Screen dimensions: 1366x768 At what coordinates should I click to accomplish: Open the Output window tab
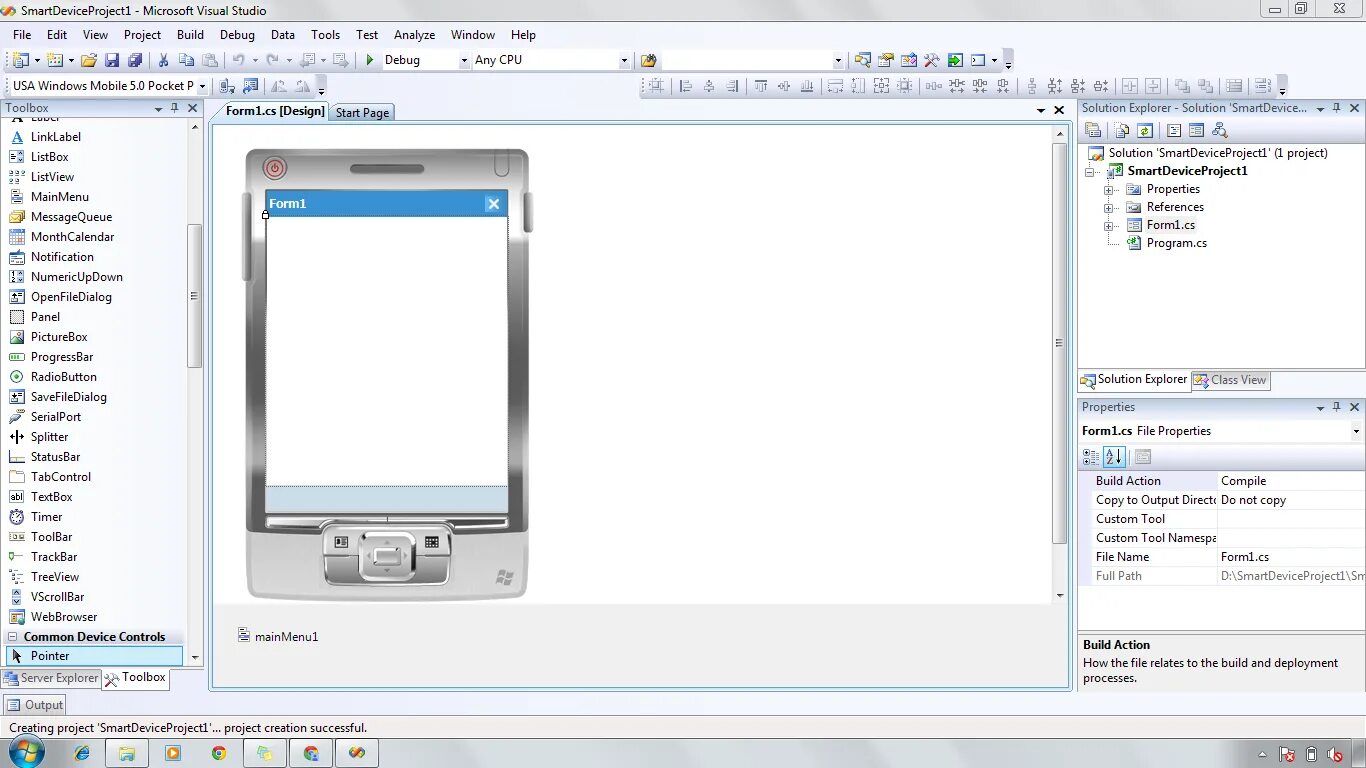(x=35, y=705)
